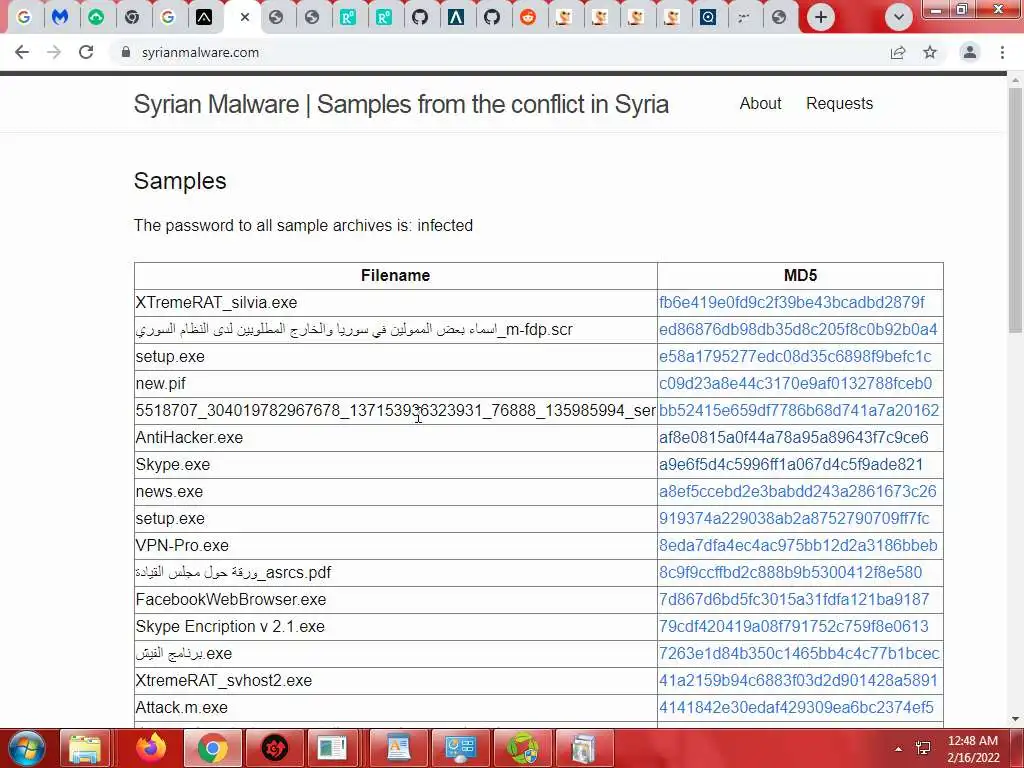Select the asrcs.pdf filename cell
The height and width of the screenshot is (768, 1024).
tap(396, 572)
